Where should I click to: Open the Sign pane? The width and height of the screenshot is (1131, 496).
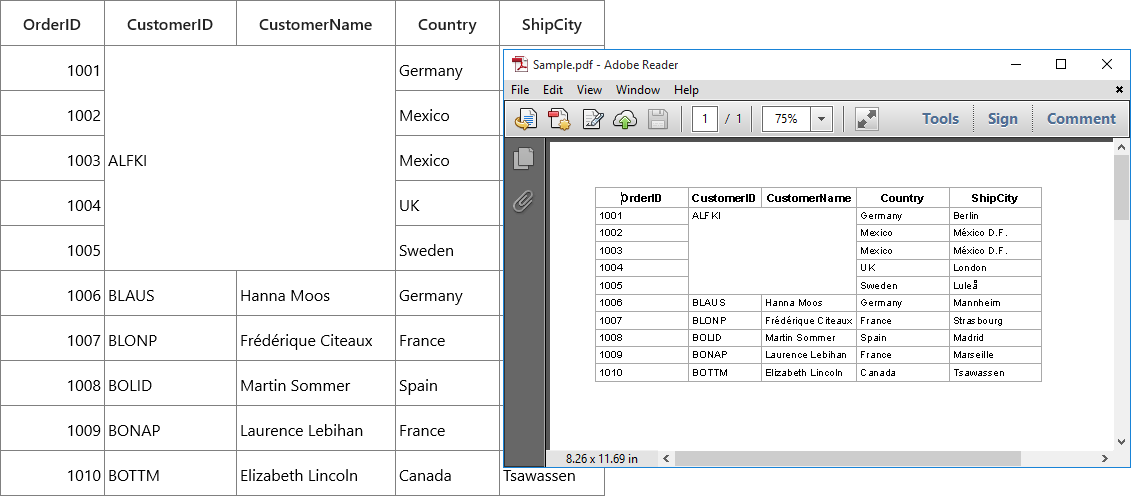pos(1003,119)
